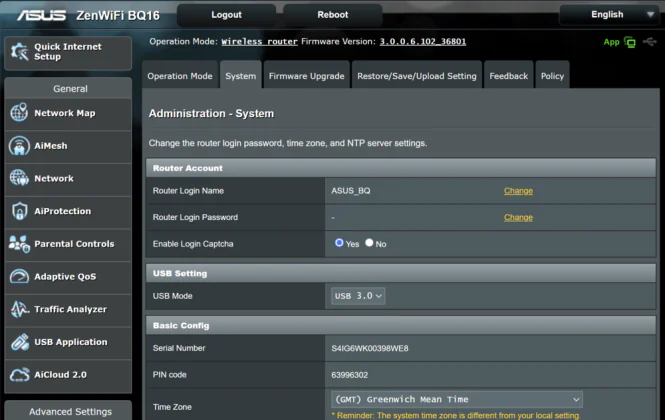Switch to the Operation Mode tab
The image size is (665, 420).
tap(180, 76)
